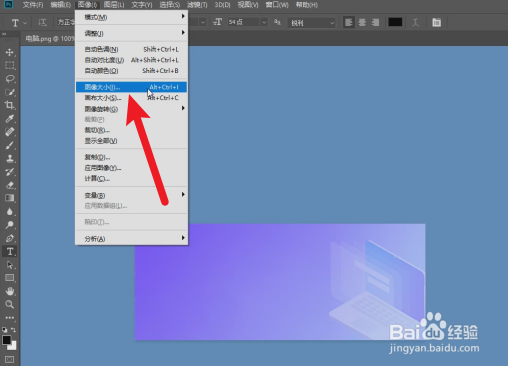The image size is (508, 366).
Task: Open the font size dropdown arrow
Action: [x=264, y=22]
